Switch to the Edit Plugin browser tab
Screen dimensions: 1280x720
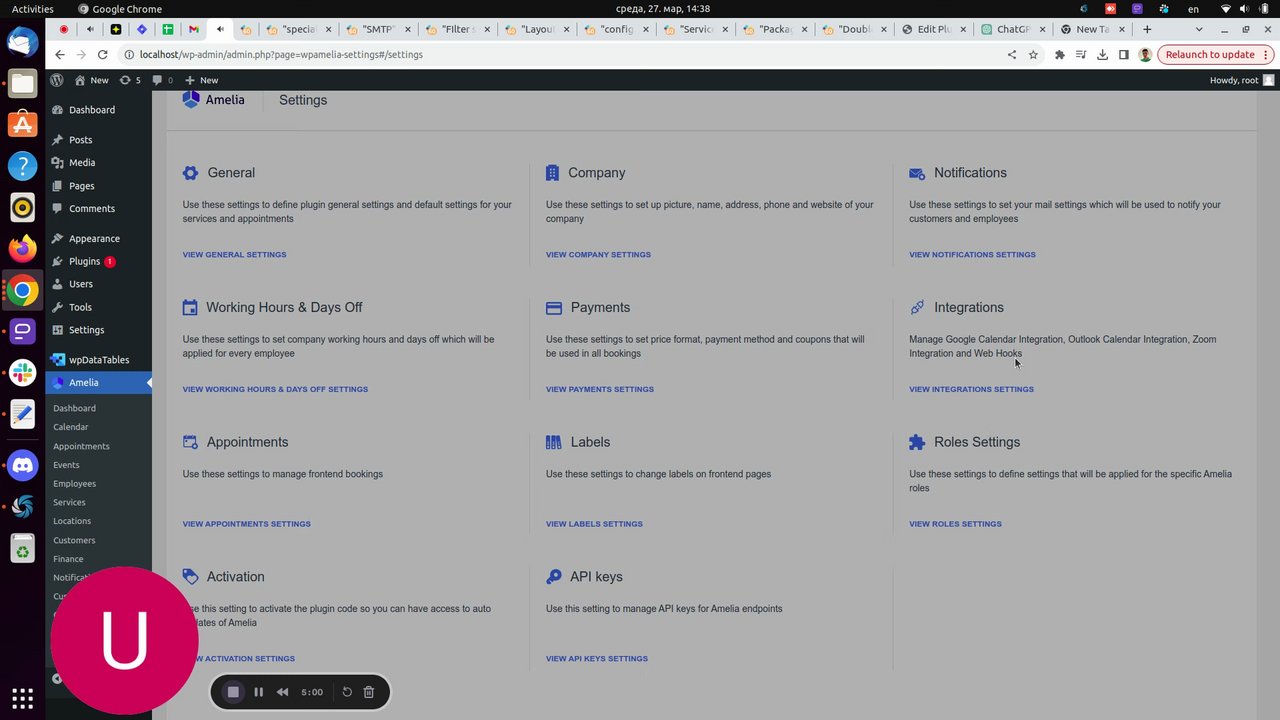point(933,29)
